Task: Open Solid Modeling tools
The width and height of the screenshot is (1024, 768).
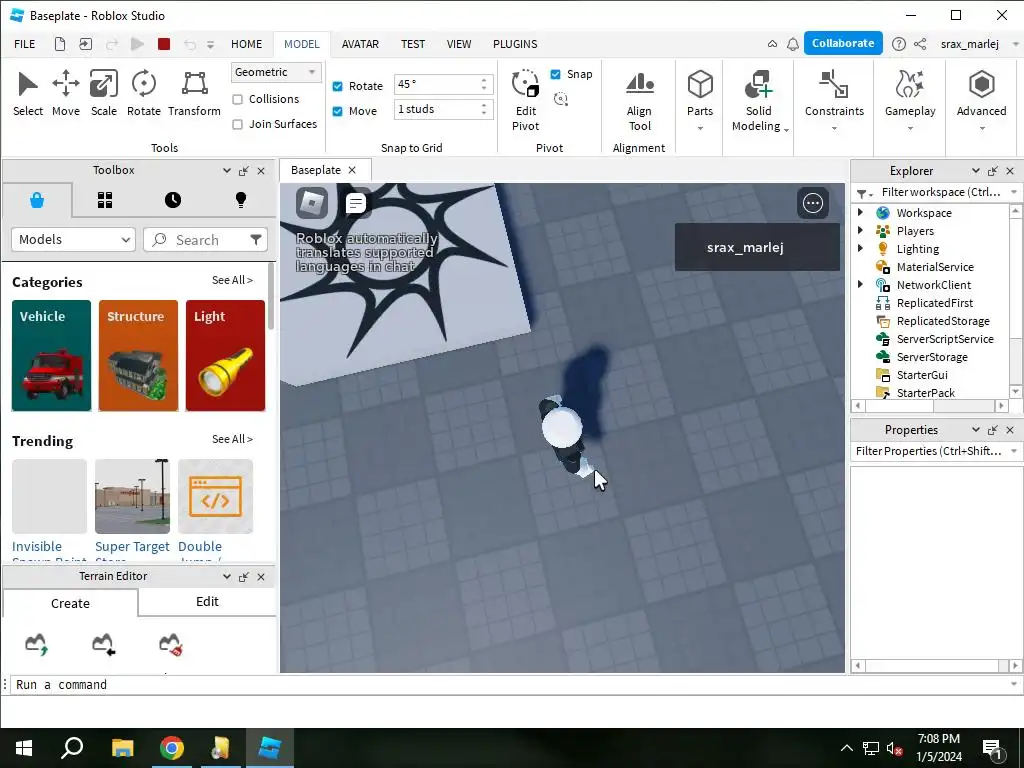Action: [x=758, y=101]
